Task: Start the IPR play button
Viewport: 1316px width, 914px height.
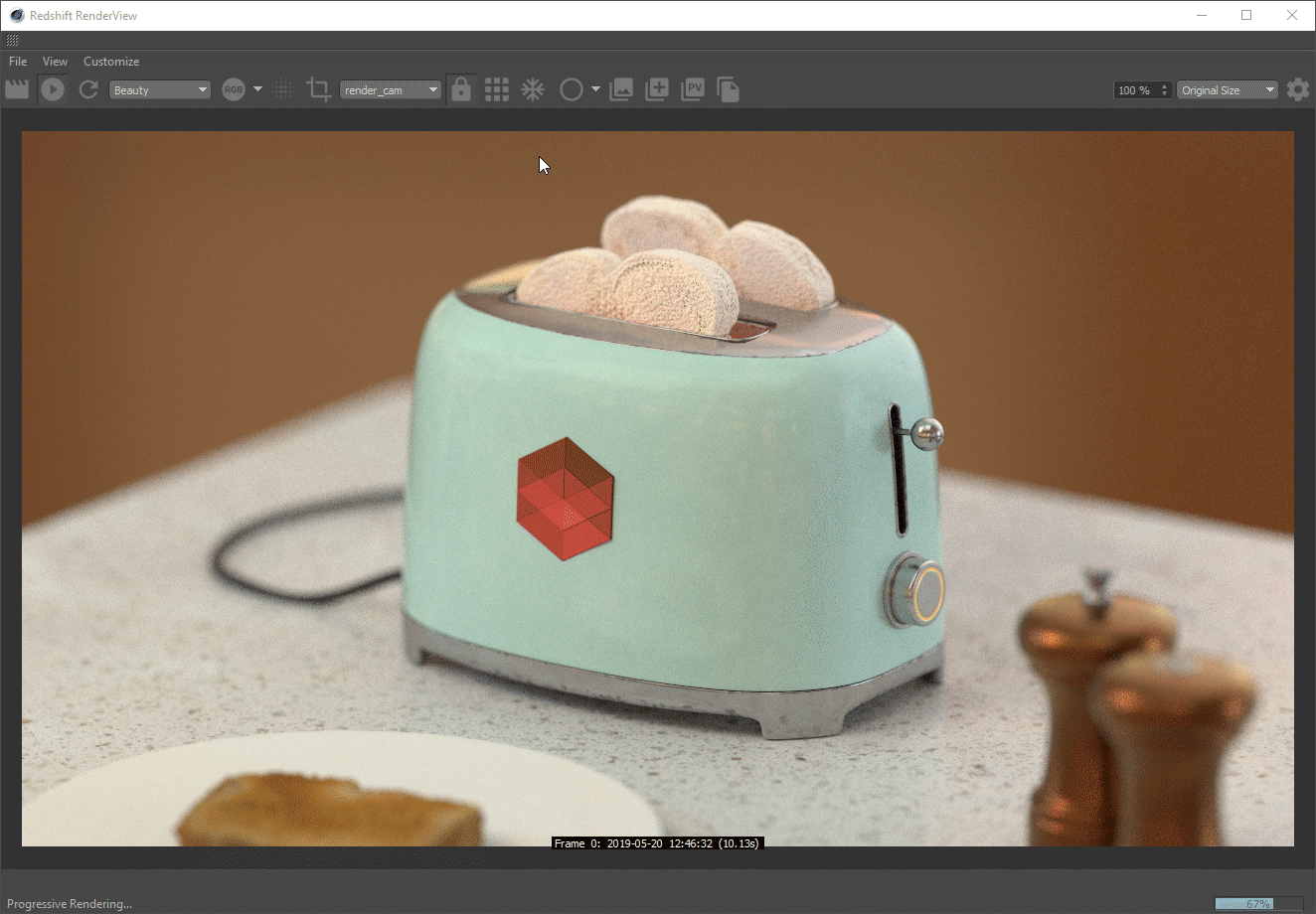Action: tap(53, 89)
